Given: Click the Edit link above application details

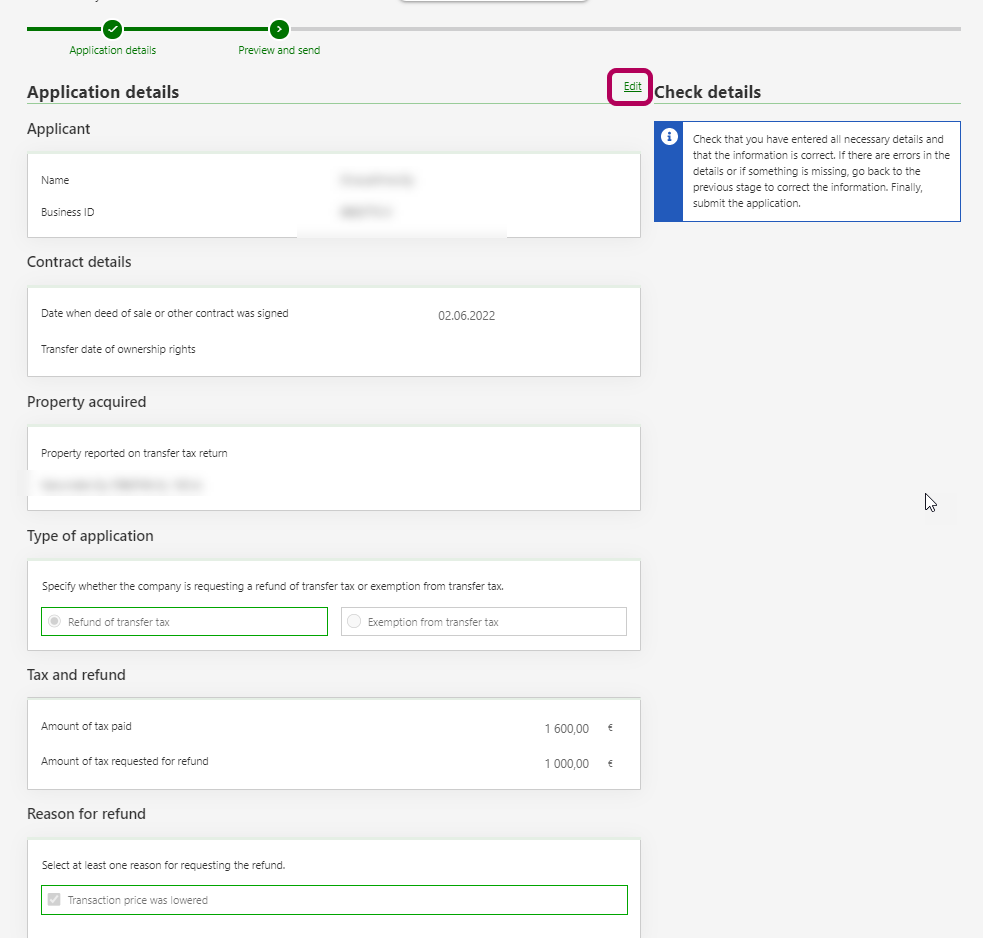Looking at the screenshot, I should (x=632, y=87).
